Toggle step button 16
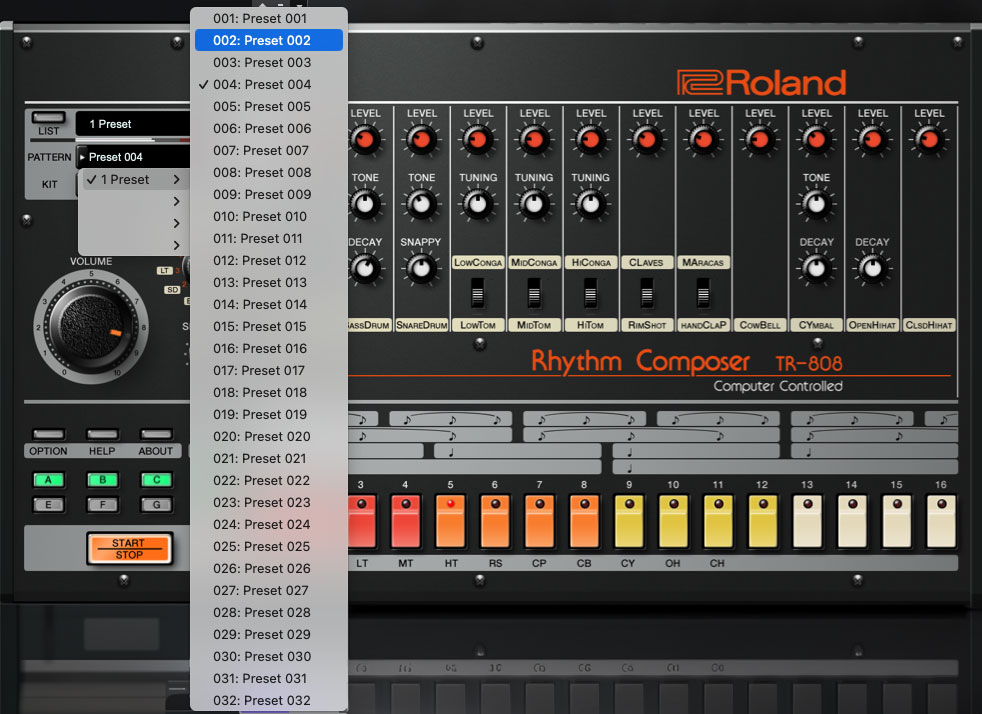Image resolution: width=982 pixels, height=714 pixels. click(941, 521)
